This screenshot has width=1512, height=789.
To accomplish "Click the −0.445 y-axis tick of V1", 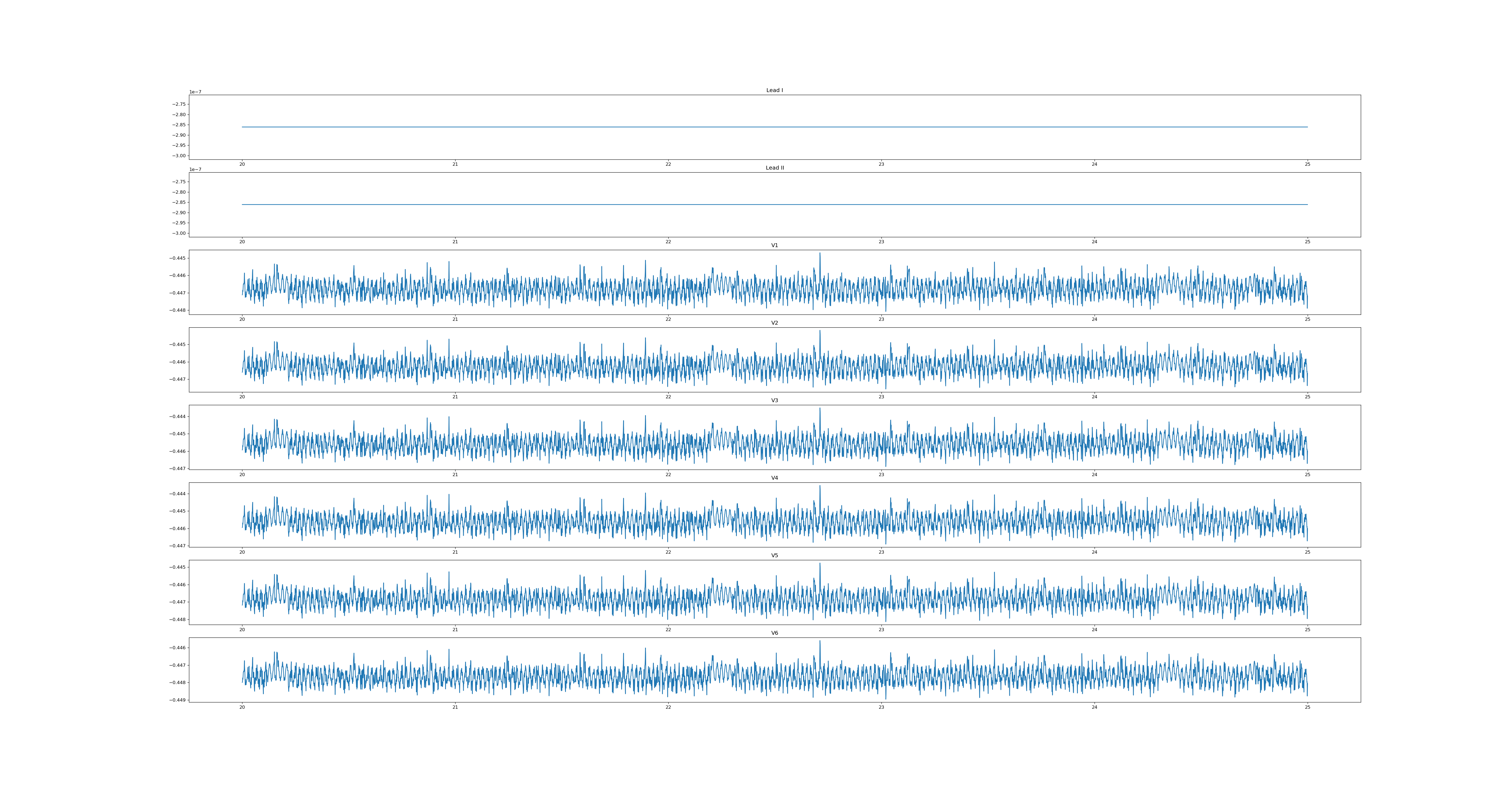I will (x=178, y=258).
